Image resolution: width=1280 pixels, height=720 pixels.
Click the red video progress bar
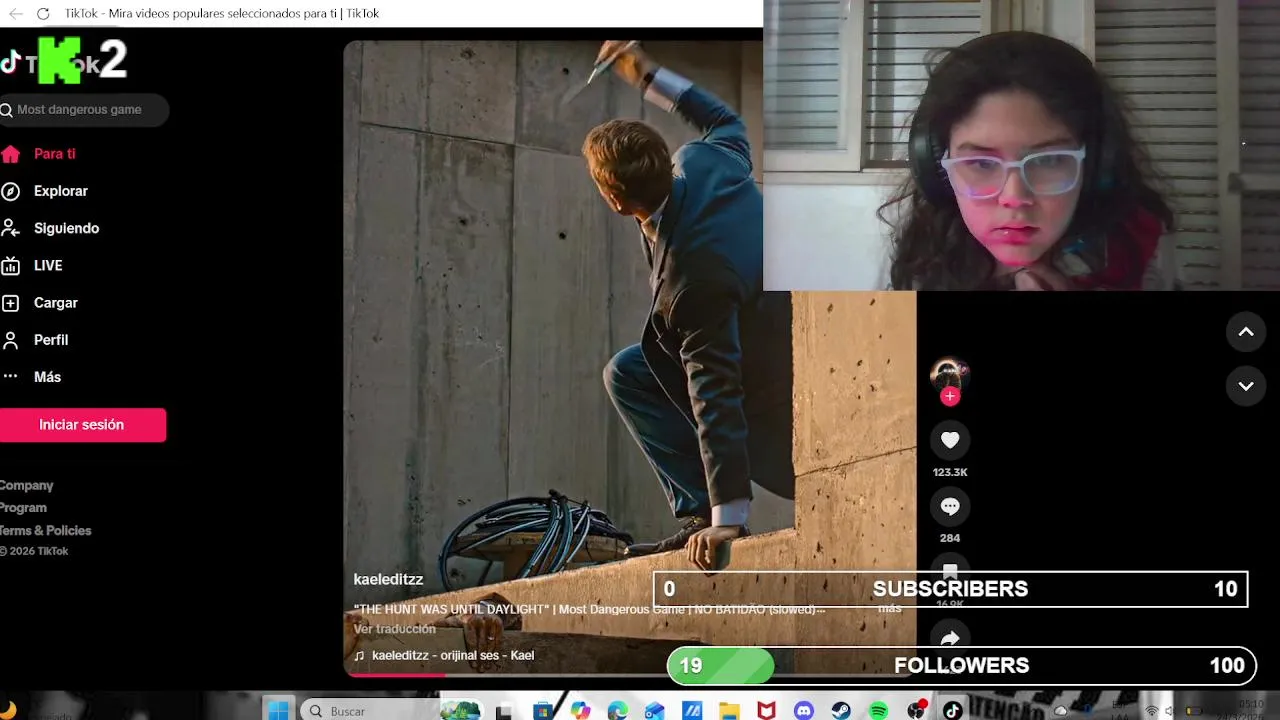point(396,674)
